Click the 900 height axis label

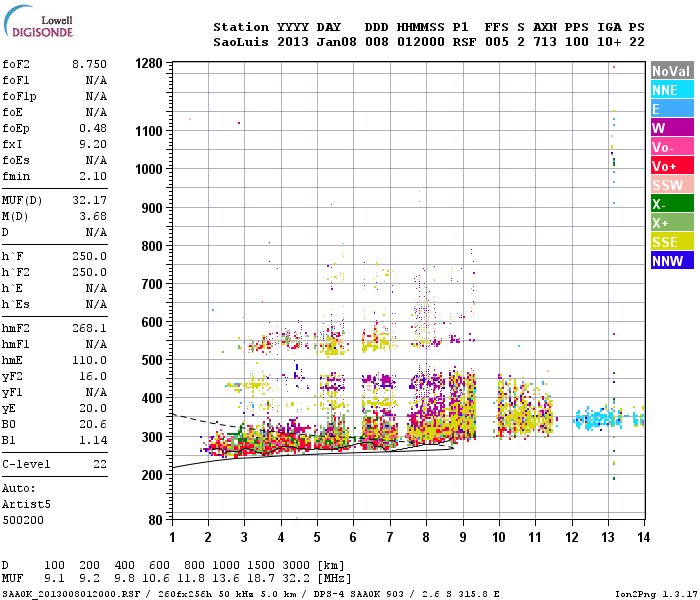coord(152,208)
